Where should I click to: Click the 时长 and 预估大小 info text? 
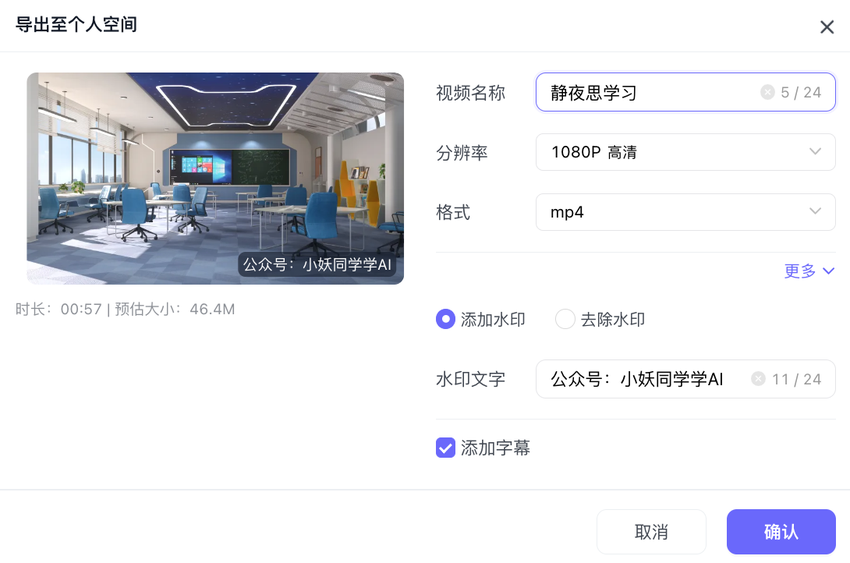click(125, 309)
